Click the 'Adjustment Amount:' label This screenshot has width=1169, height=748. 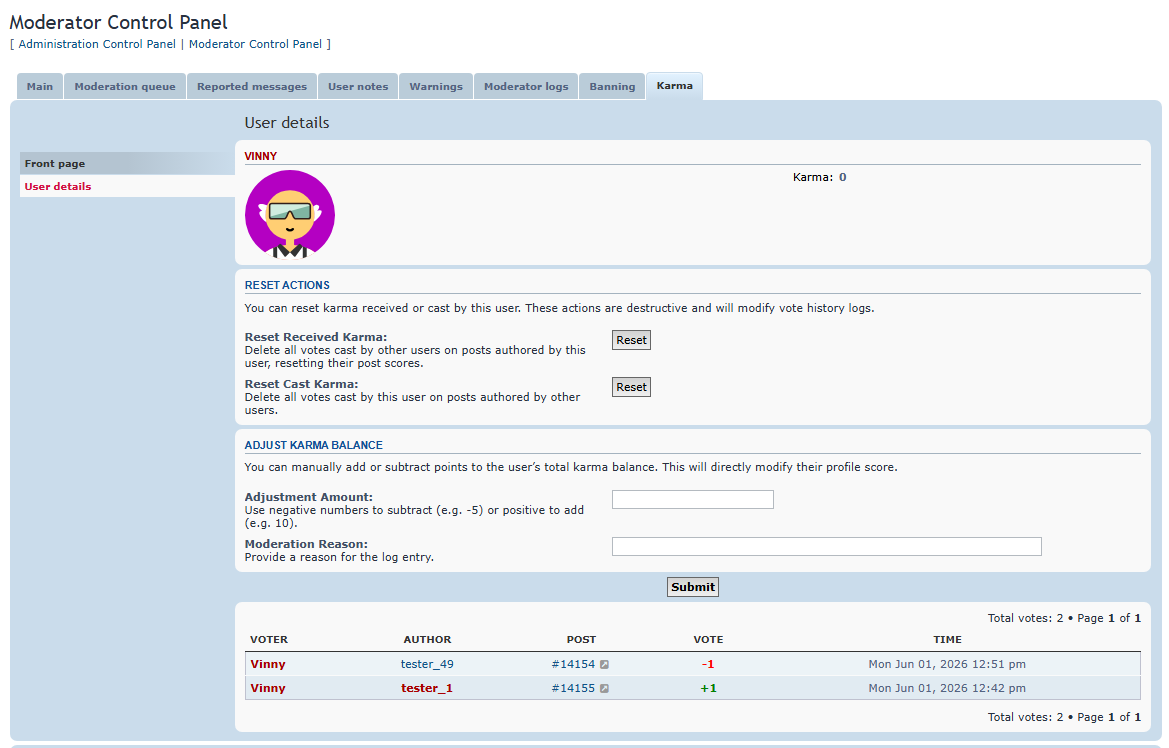(x=309, y=497)
